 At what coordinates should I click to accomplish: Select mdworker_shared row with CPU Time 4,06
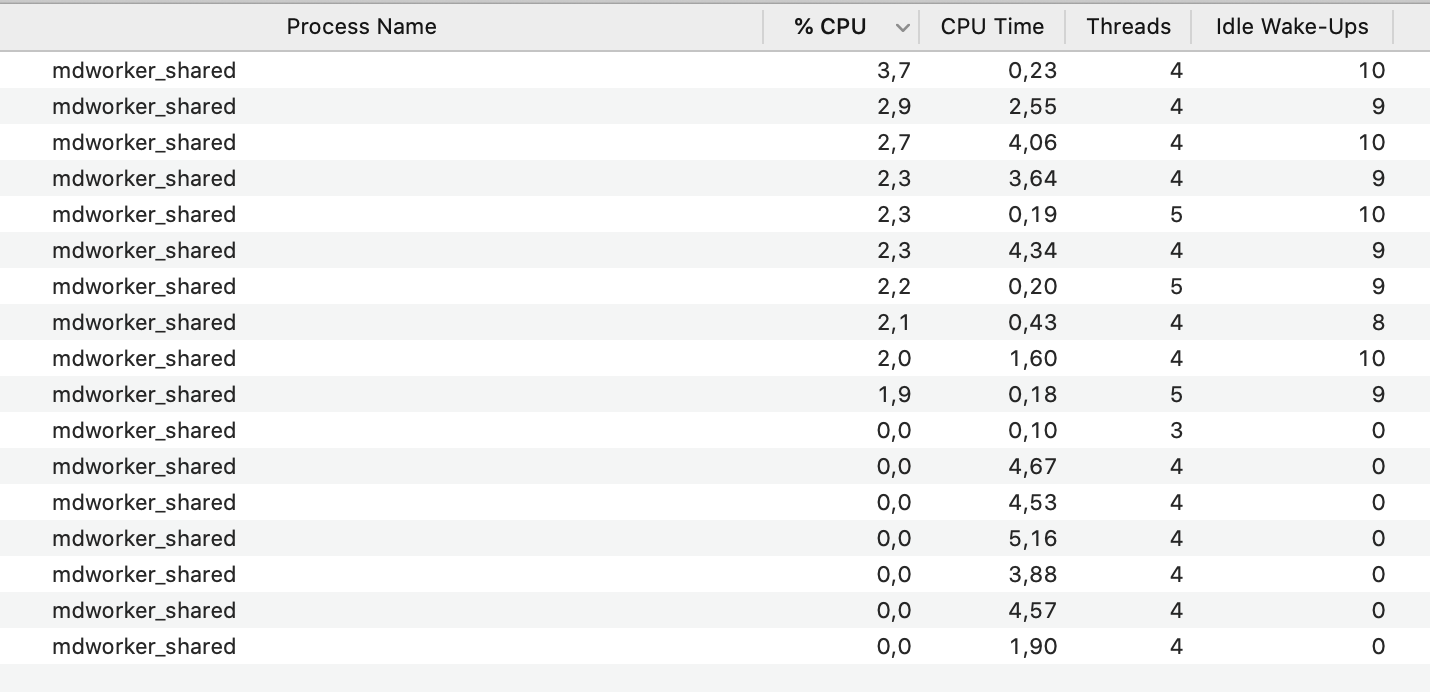click(144, 142)
